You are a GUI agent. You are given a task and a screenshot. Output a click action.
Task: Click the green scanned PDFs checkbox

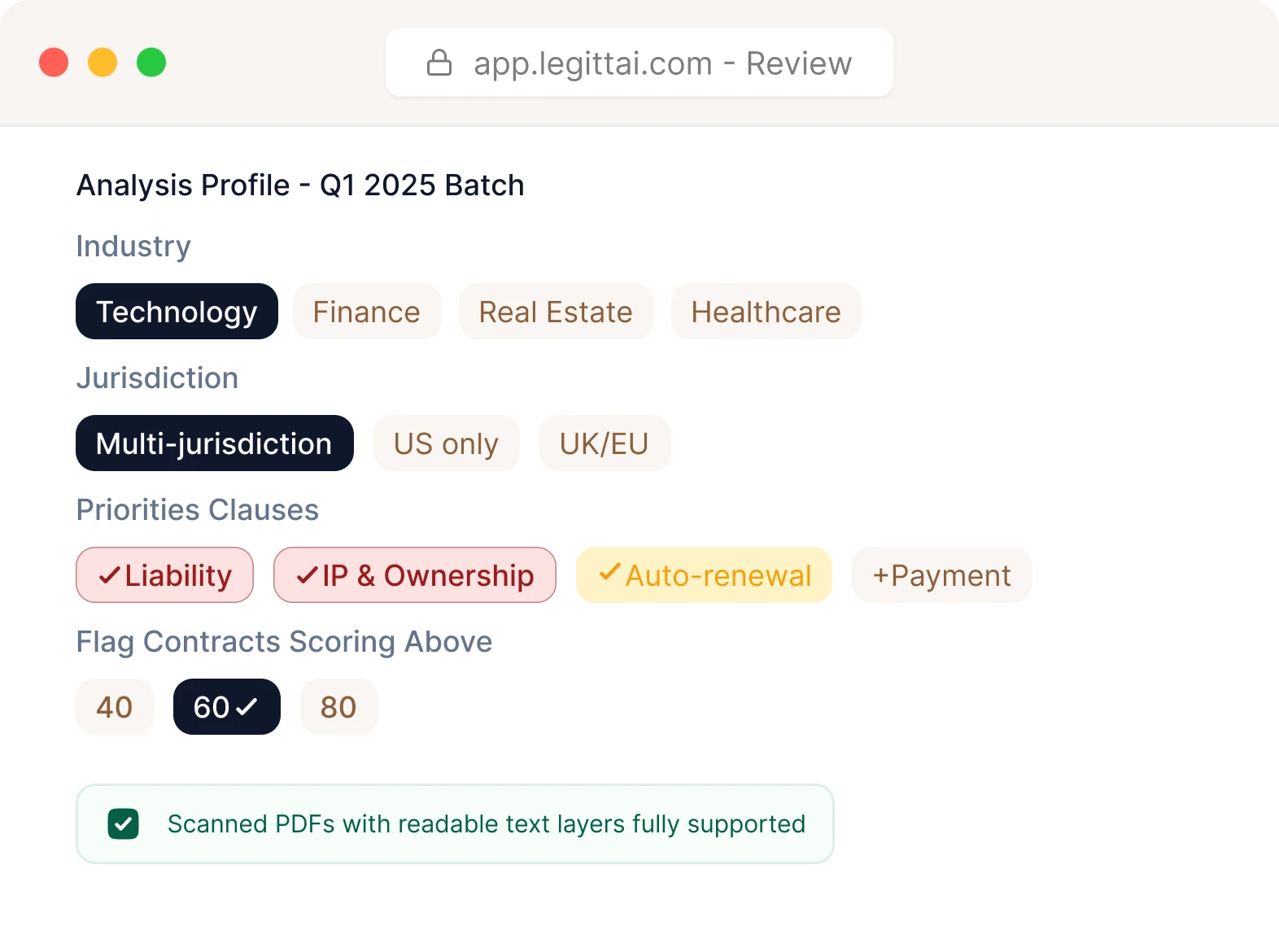123,823
